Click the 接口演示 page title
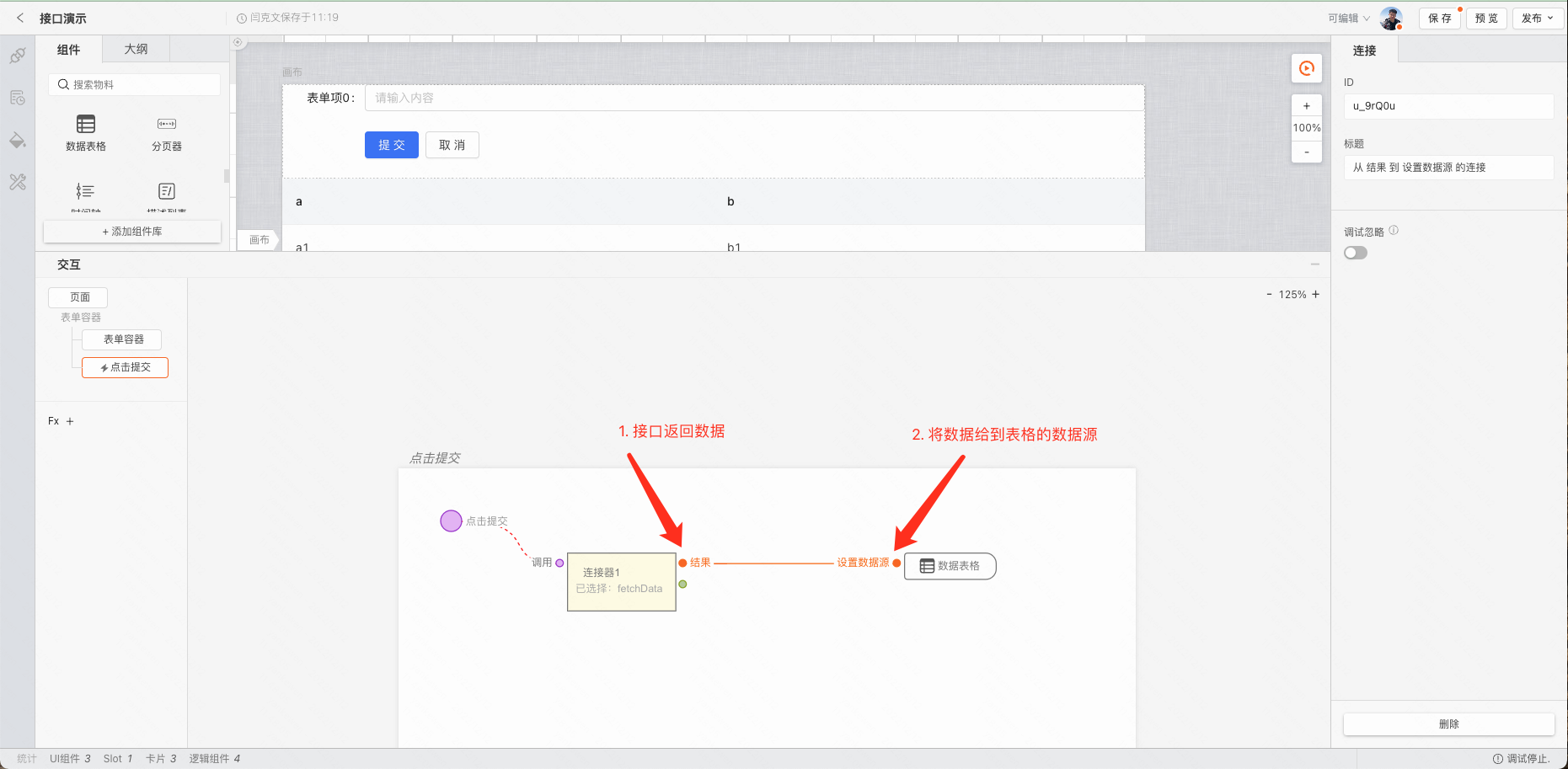 63,19
